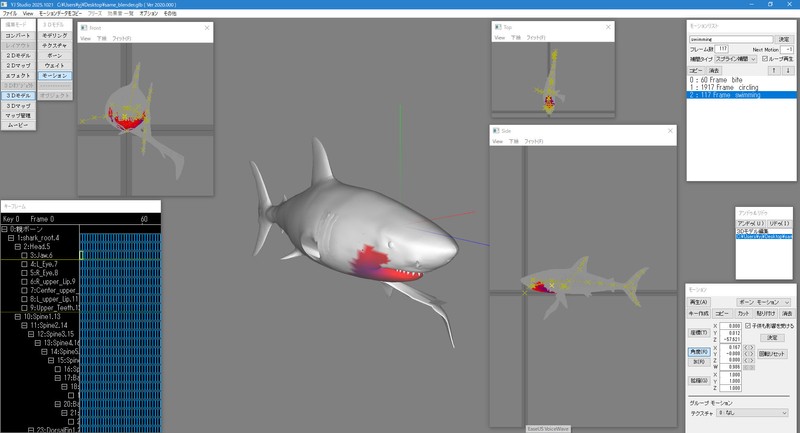Move selected motion down with the ↓ arrow
The image size is (800, 433).
(x=787, y=71)
